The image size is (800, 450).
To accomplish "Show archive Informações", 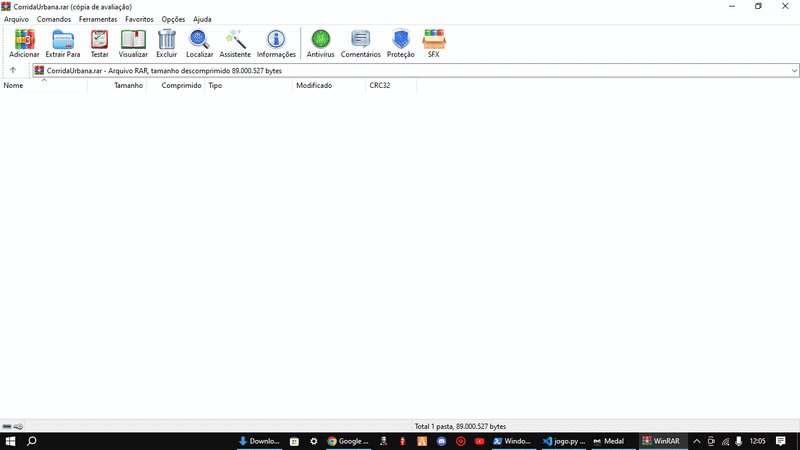I will point(276,42).
